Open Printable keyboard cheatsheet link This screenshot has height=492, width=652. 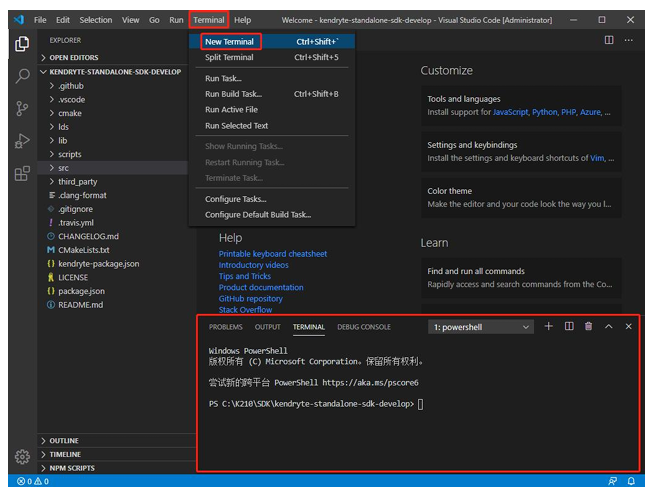tap(273, 254)
